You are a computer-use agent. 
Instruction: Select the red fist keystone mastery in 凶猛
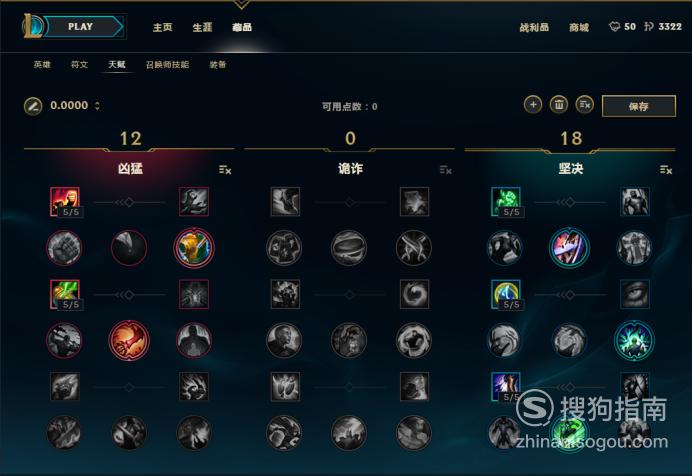click(129, 340)
